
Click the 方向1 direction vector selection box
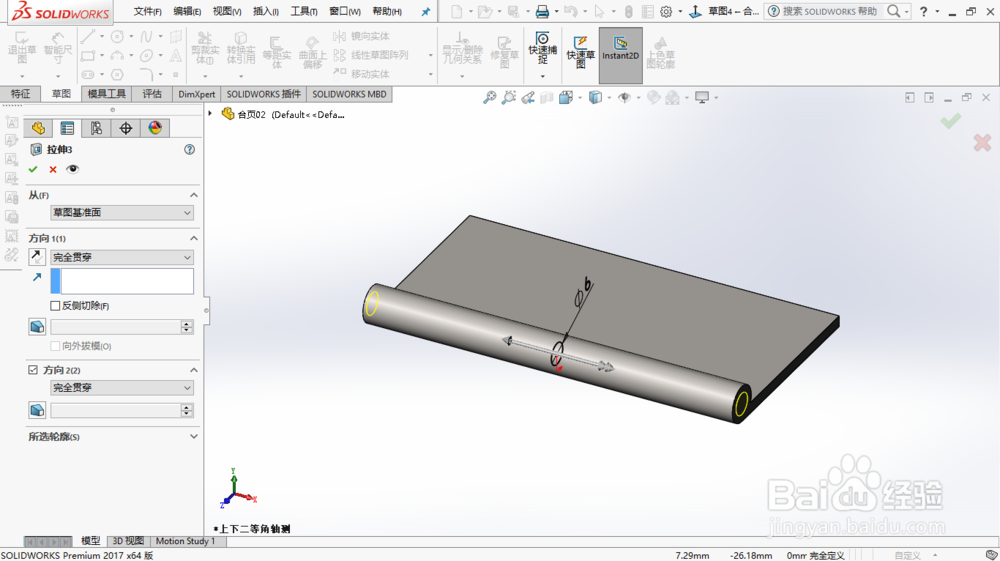coord(122,281)
